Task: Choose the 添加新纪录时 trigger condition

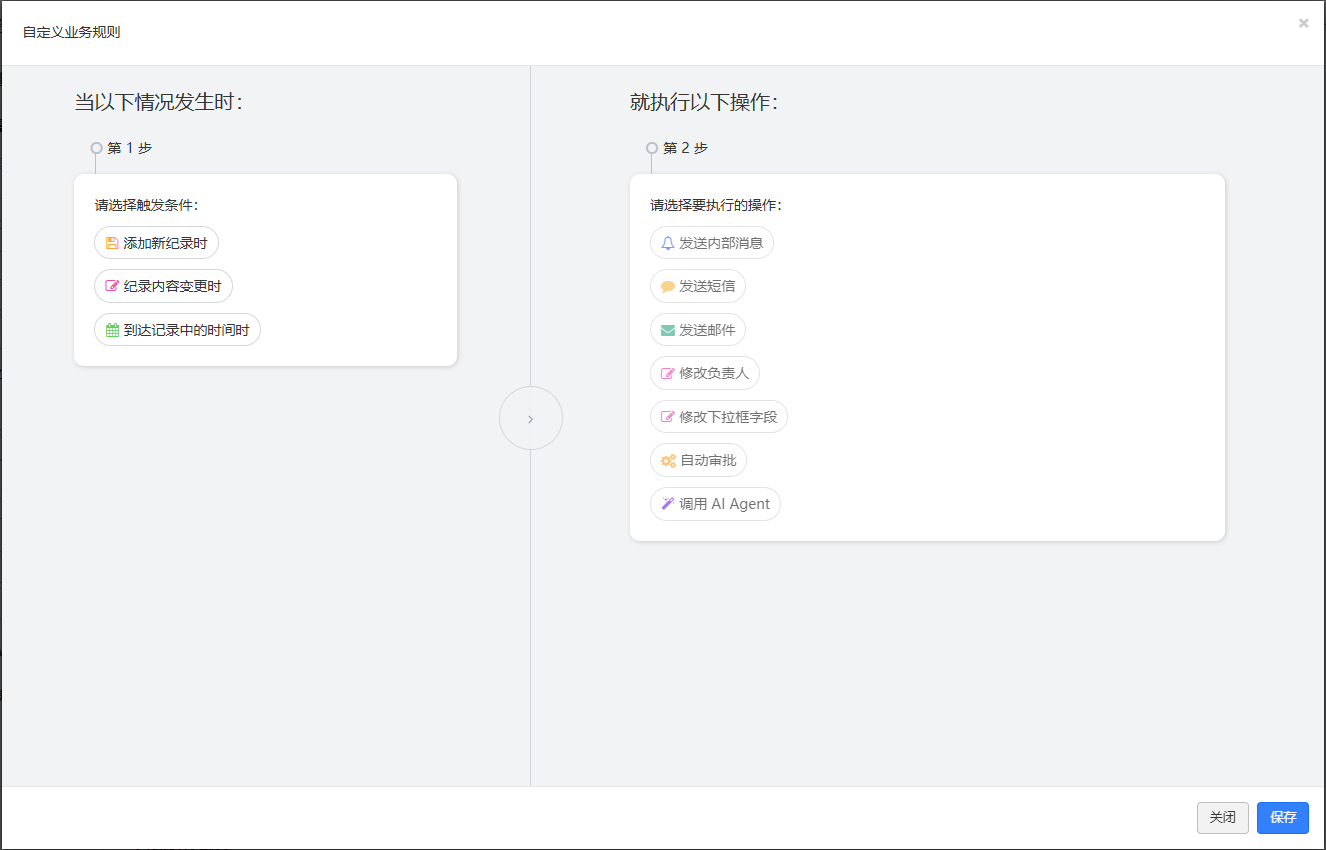Action: [x=156, y=243]
